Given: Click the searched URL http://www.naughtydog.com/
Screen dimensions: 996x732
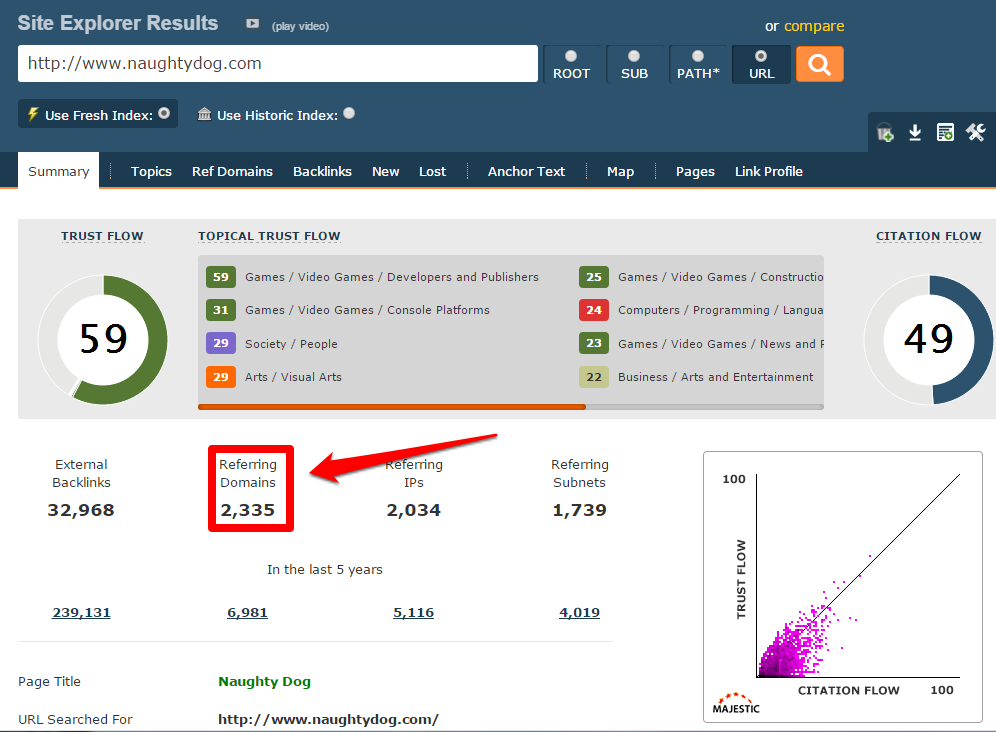Looking at the screenshot, I should pos(328,719).
